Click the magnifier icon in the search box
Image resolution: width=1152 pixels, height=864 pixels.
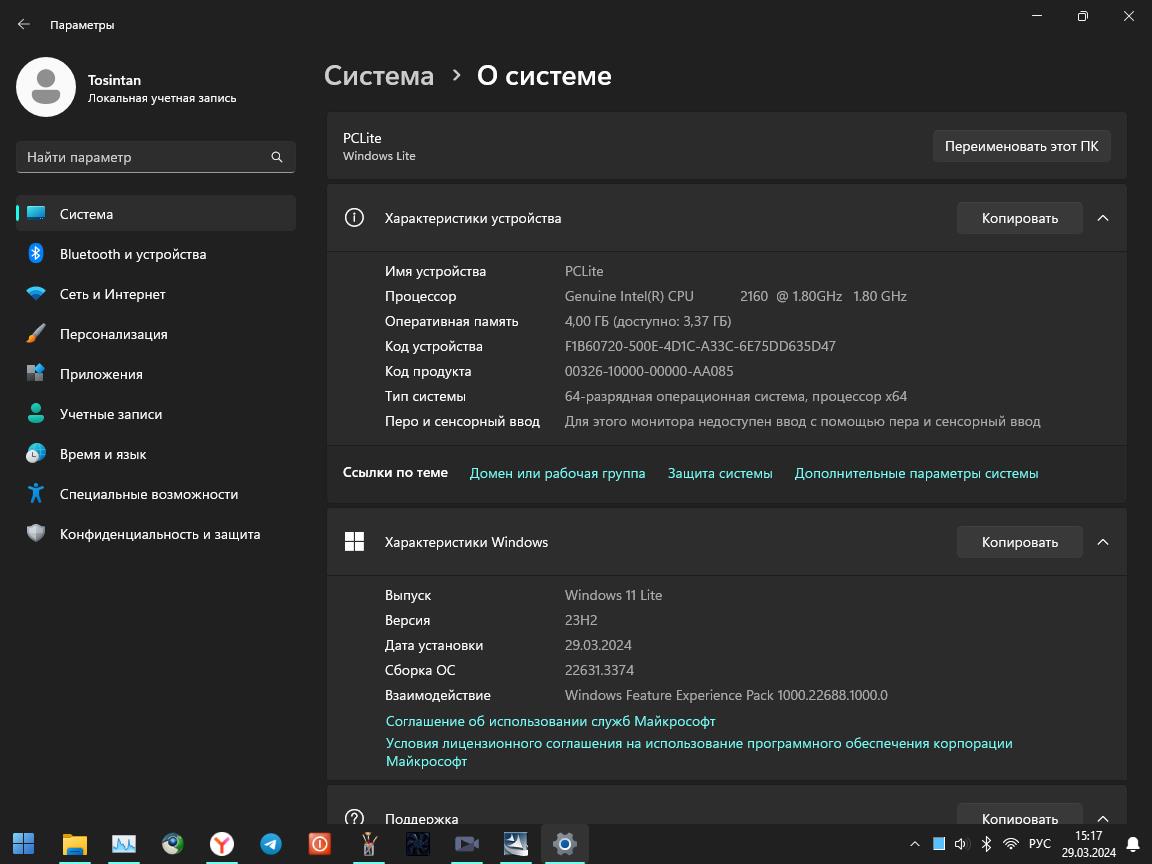277,156
